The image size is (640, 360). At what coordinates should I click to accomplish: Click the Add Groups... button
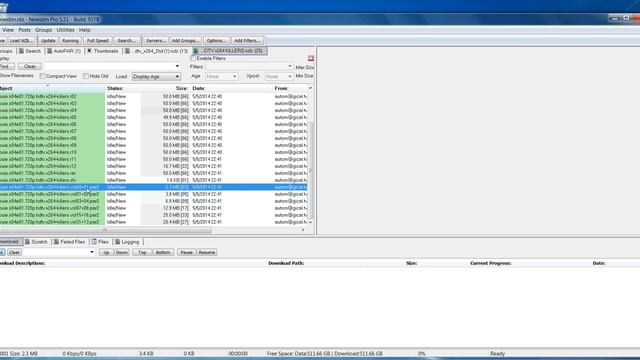(185, 41)
